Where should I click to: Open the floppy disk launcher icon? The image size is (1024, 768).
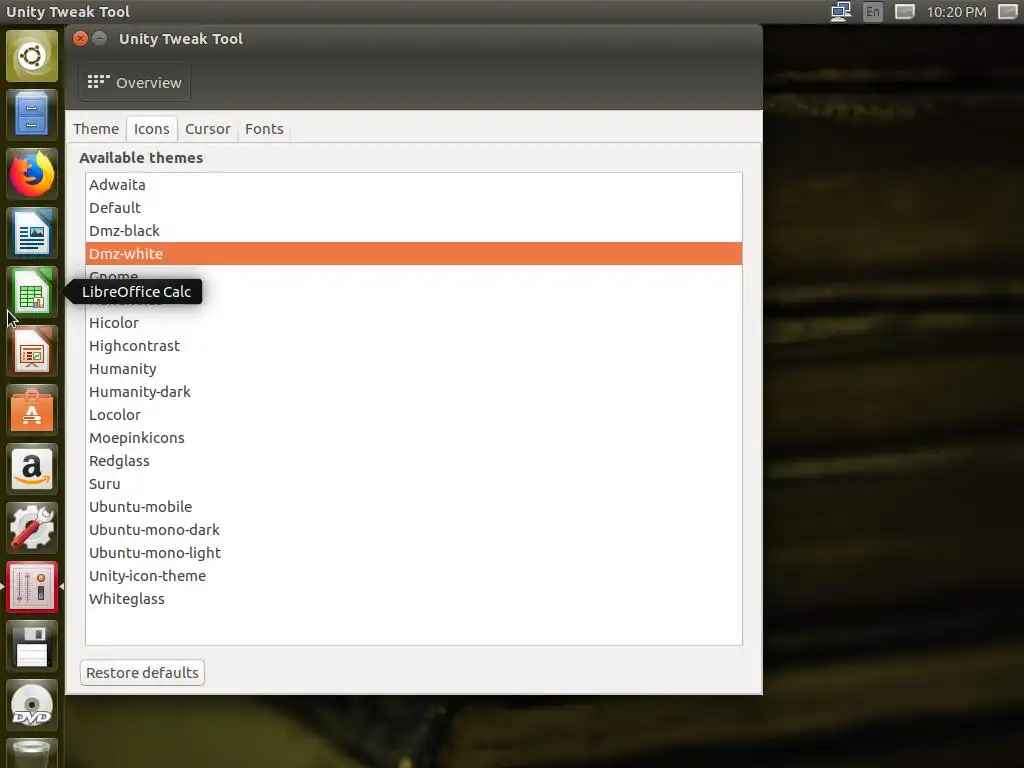tap(32, 647)
